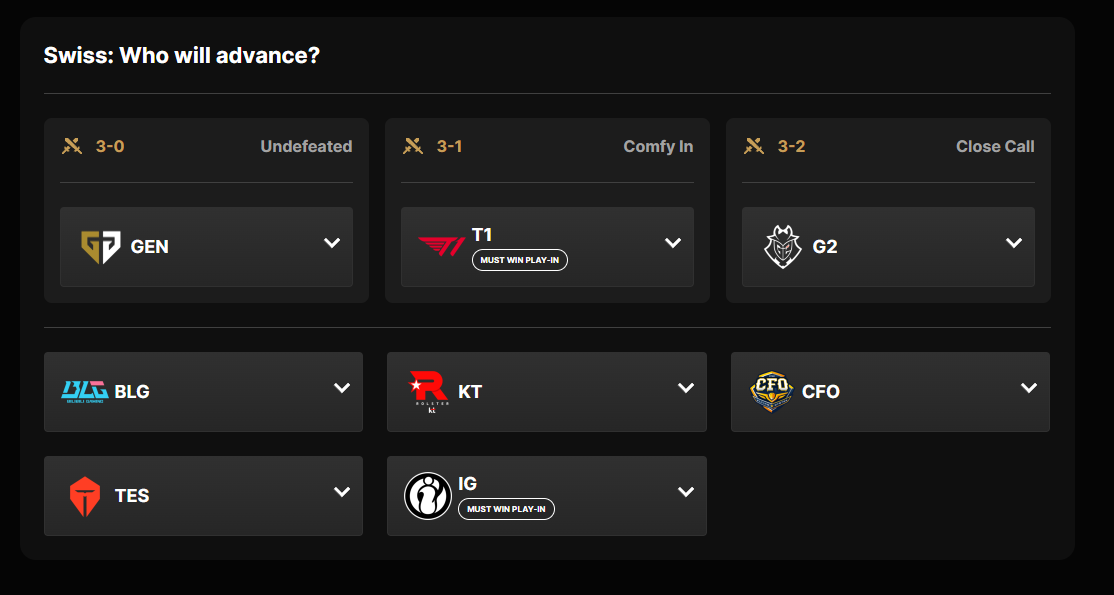1114x595 pixels.
Task: Click crossed swords icon beside 3-2
Action: click(x=754, y=146)
